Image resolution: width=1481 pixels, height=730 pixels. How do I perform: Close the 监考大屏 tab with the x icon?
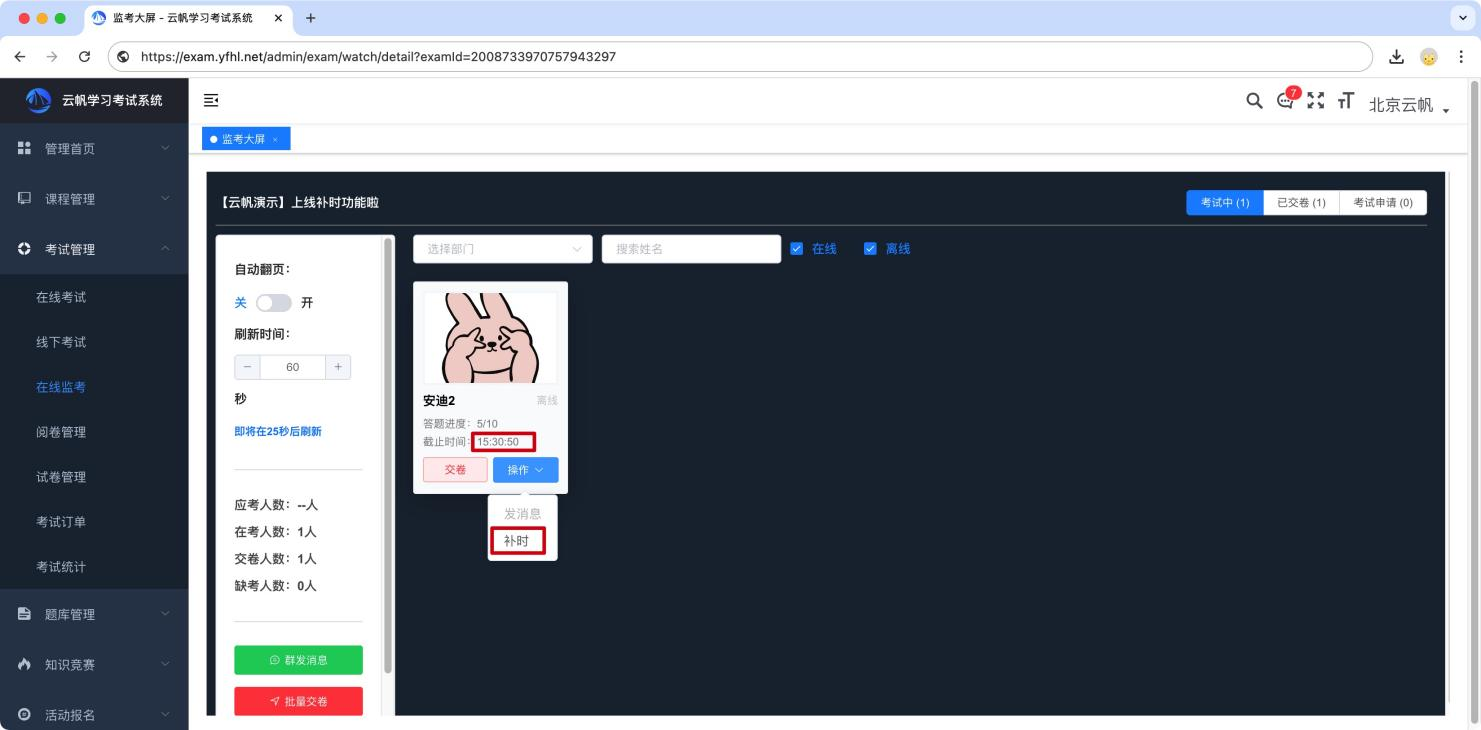275,140
